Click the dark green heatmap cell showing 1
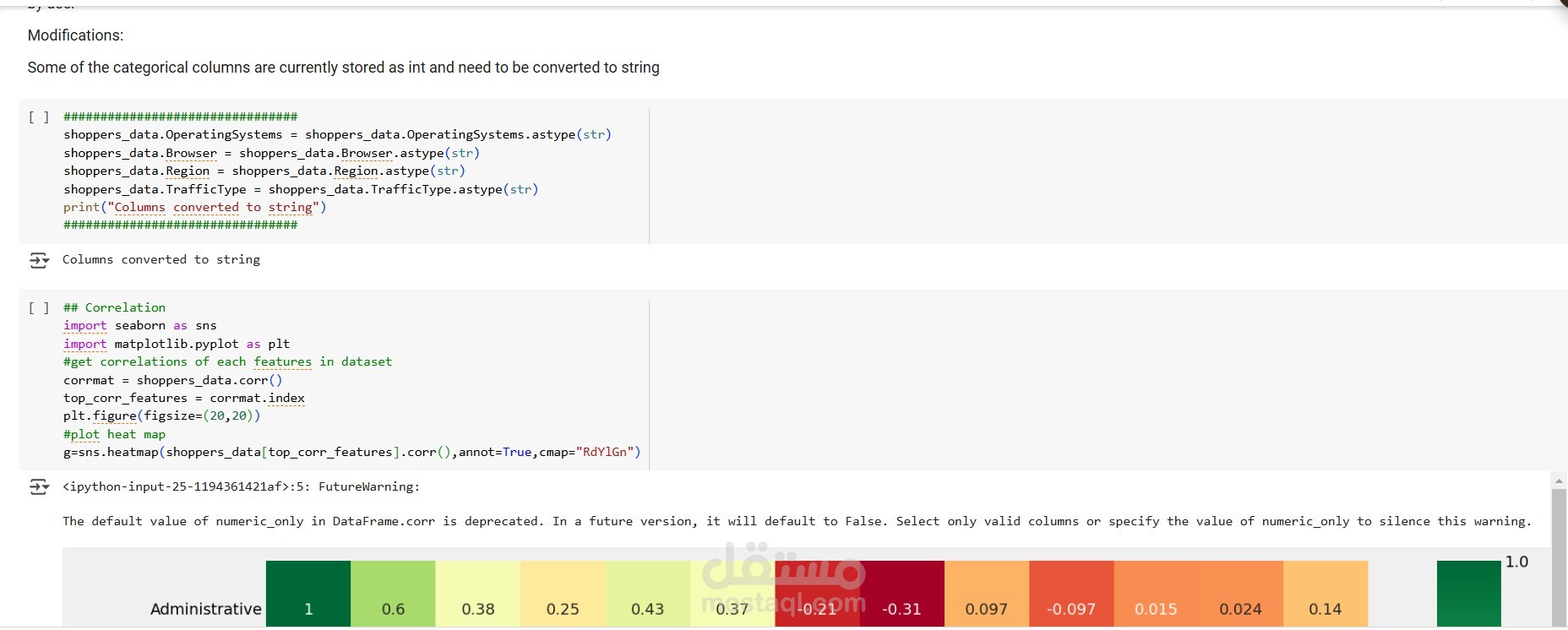1568x630 pixels. point(308,595)
